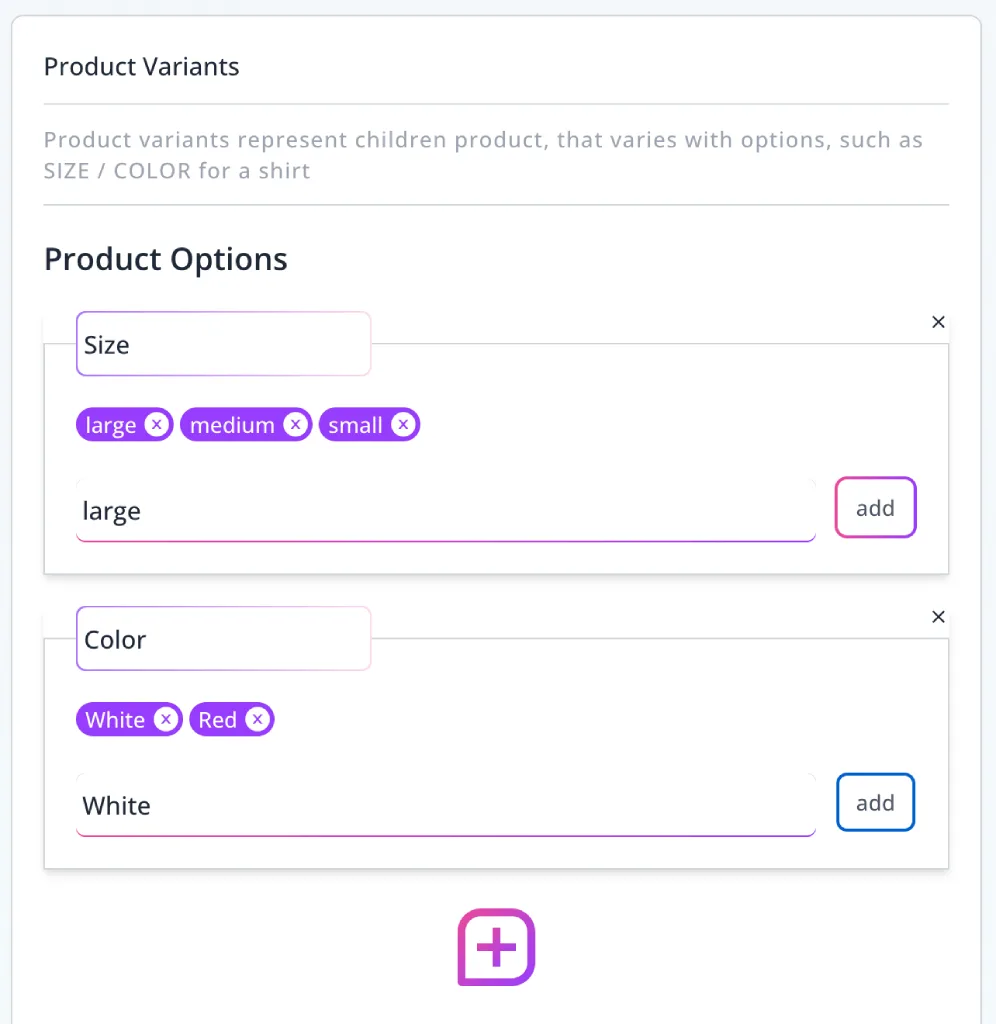This screenshot has height=1024, width=996.
Task: Focus the Size option name field
Action: pos(223,345)
